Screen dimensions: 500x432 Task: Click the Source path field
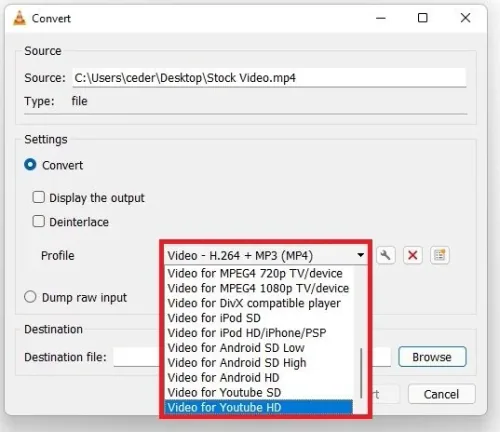(269, 78)
